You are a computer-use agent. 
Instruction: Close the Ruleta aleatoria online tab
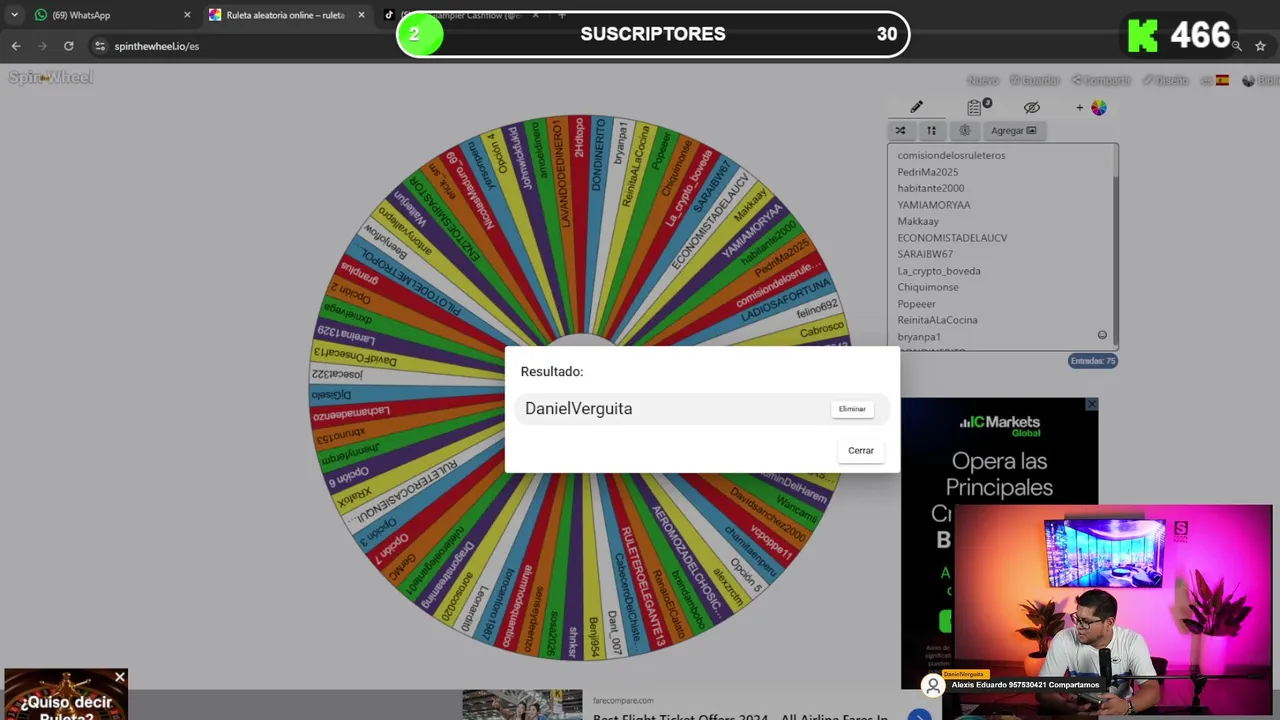[x=361, y=15]
